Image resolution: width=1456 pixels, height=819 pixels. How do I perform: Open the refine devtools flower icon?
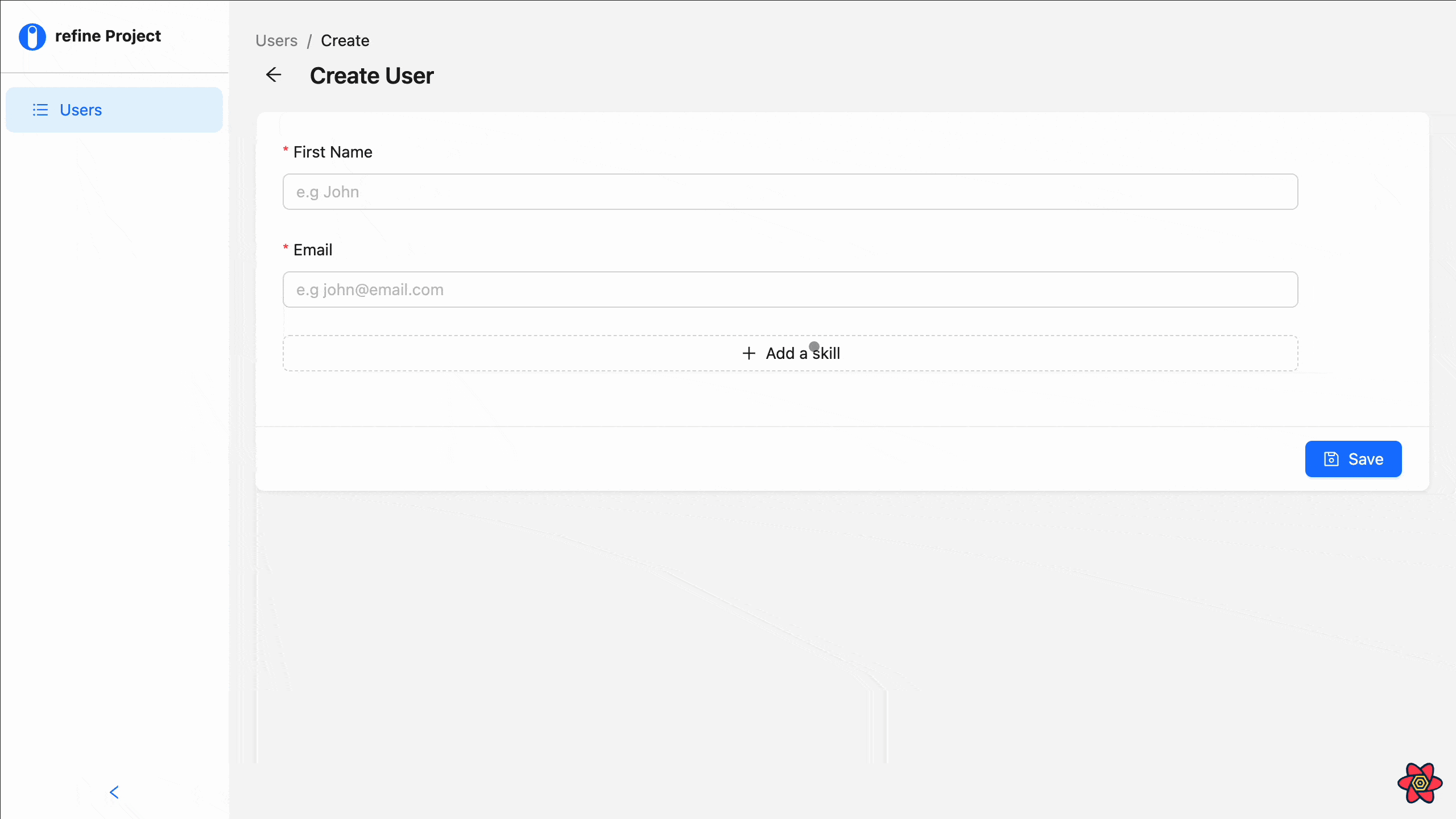(x=1420, y=783)
